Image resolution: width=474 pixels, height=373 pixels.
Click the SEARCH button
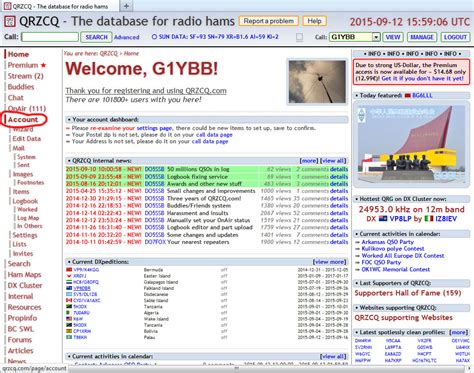96,37
